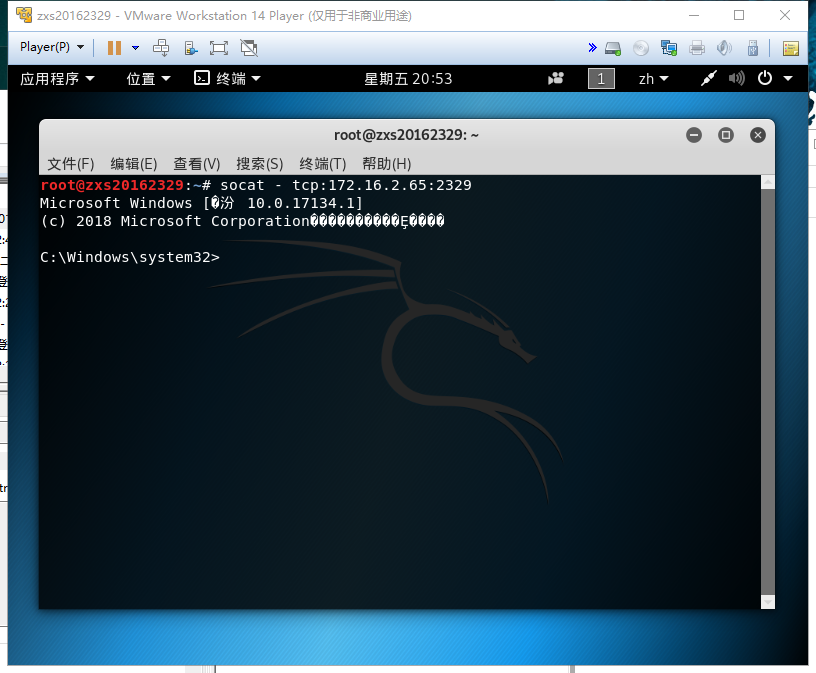The width and height of the screenshot is (816, 673).
Task: Click the printer device icon
Action: tap(697, 48)
